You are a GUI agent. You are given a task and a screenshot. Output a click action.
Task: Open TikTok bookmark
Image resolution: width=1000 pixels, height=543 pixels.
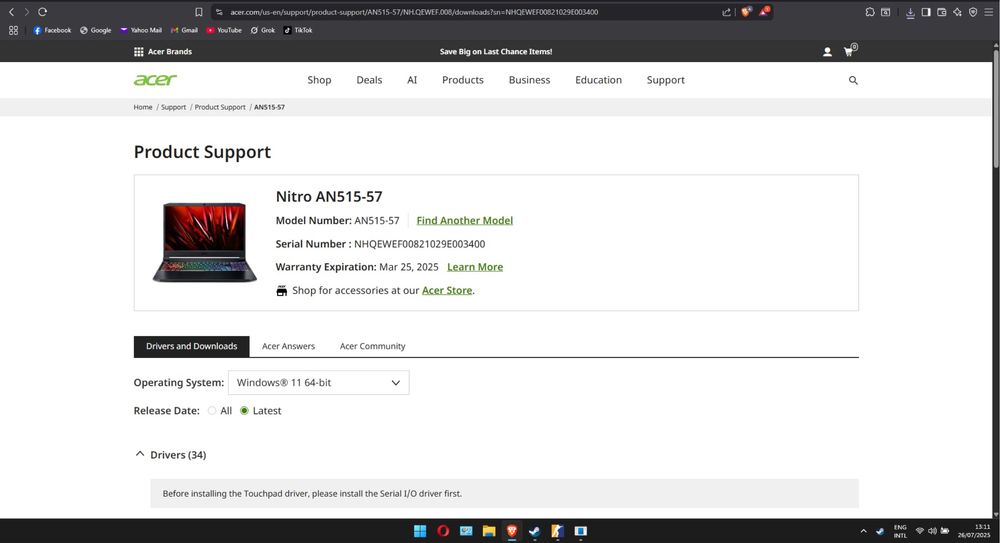point(298,30)
